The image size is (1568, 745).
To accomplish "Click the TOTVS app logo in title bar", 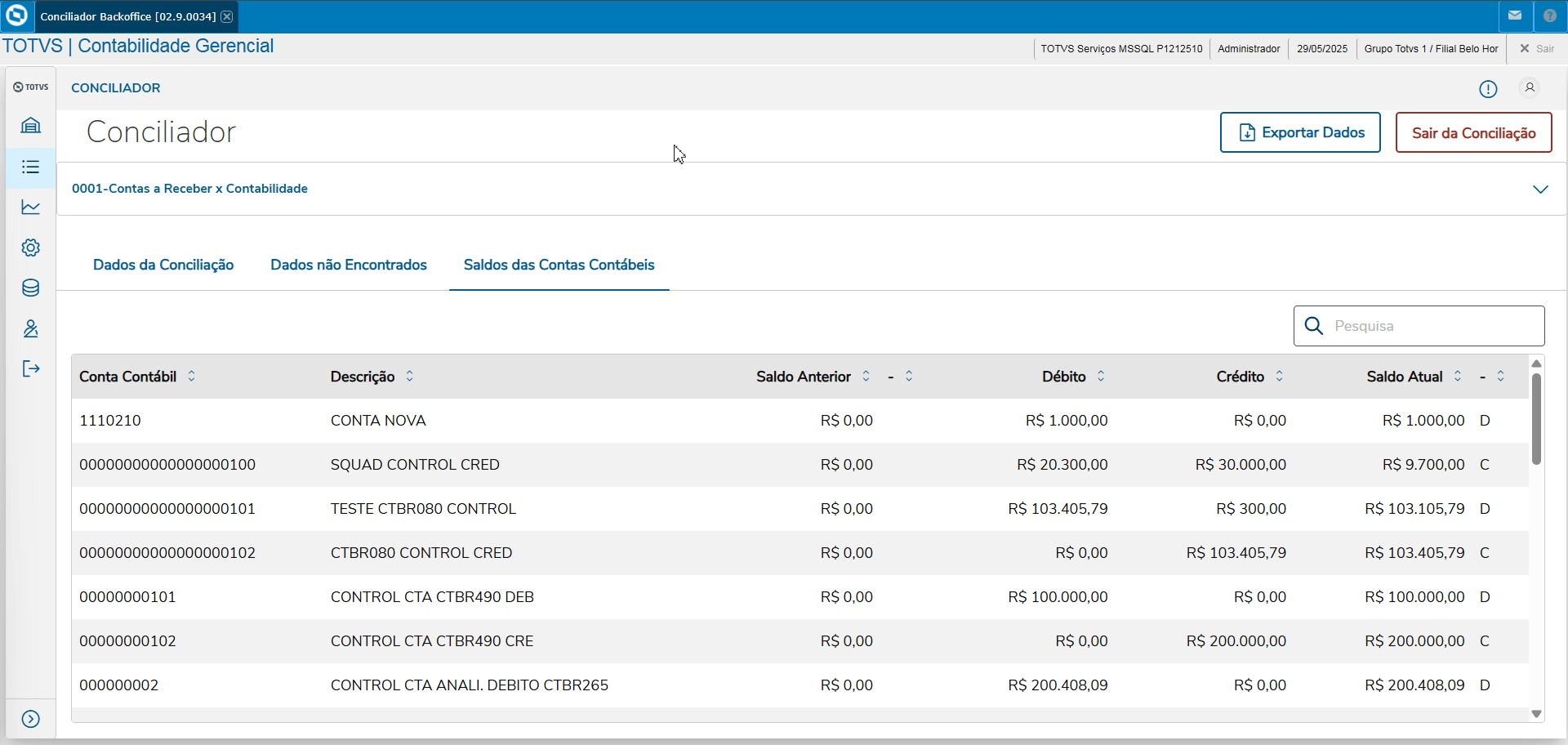I will 17,16.
